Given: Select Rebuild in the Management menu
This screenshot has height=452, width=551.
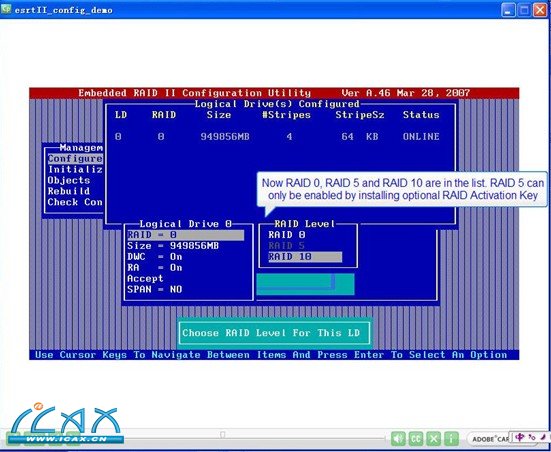Looking at the screenshot, I should (x=69, y=191).
